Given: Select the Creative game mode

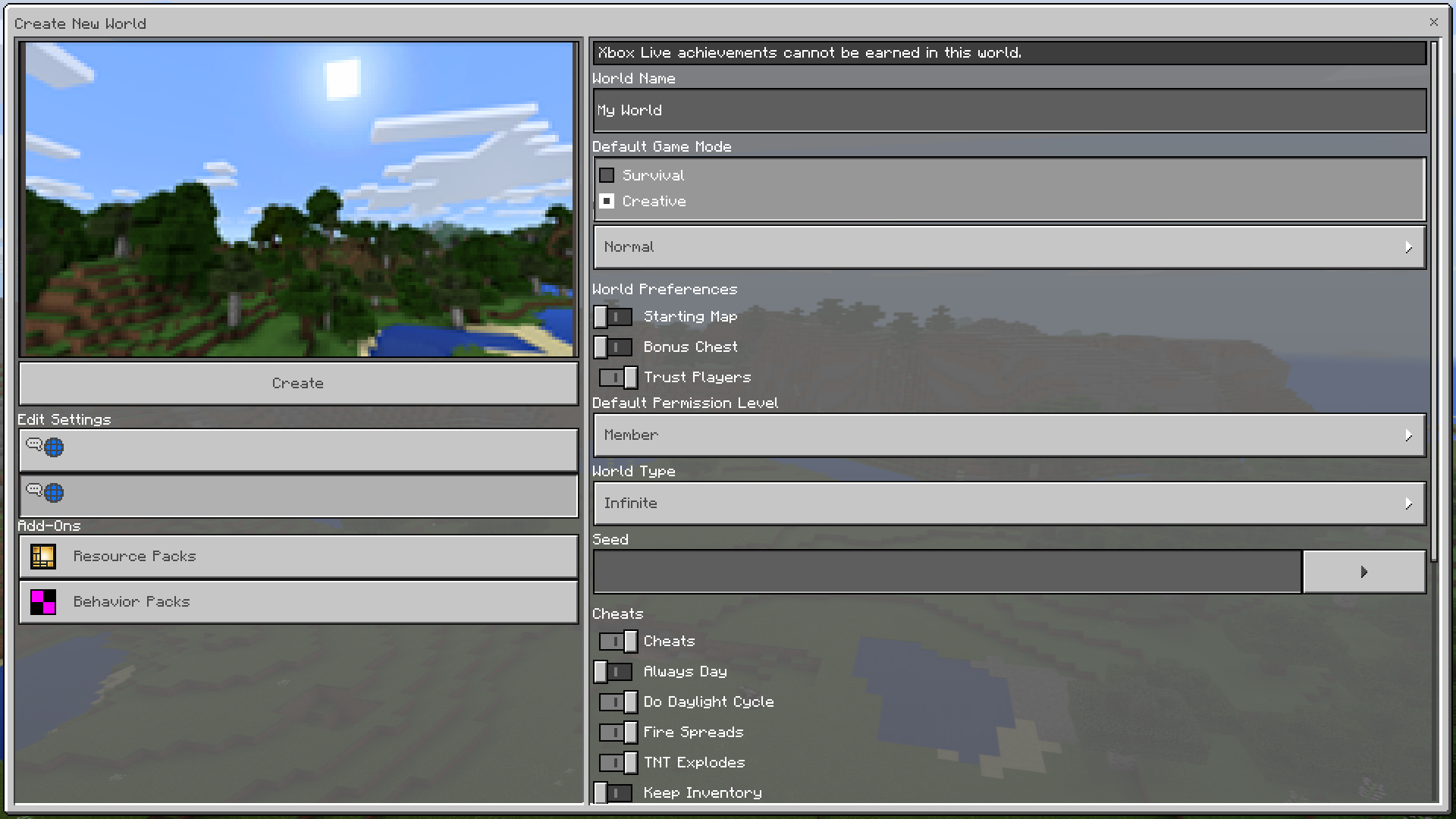Looking at the screenshot, I should (x=607, y=202).
